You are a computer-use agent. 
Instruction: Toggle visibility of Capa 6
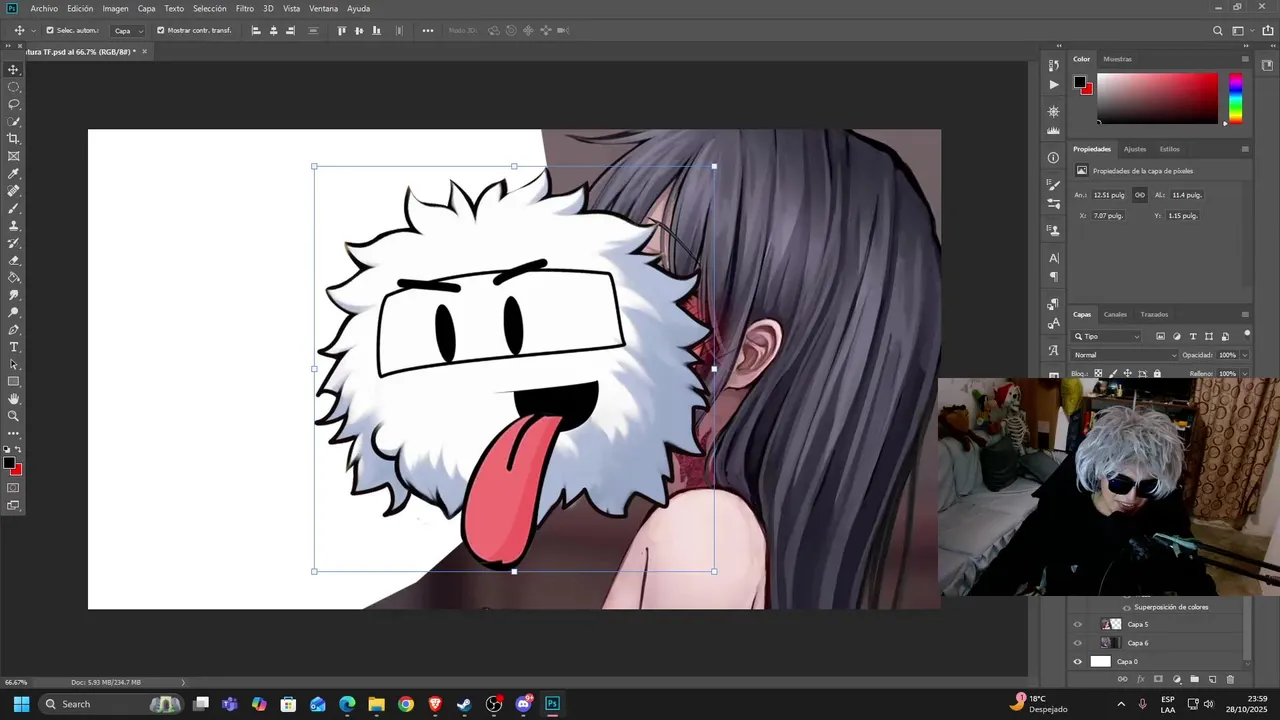1077,643
